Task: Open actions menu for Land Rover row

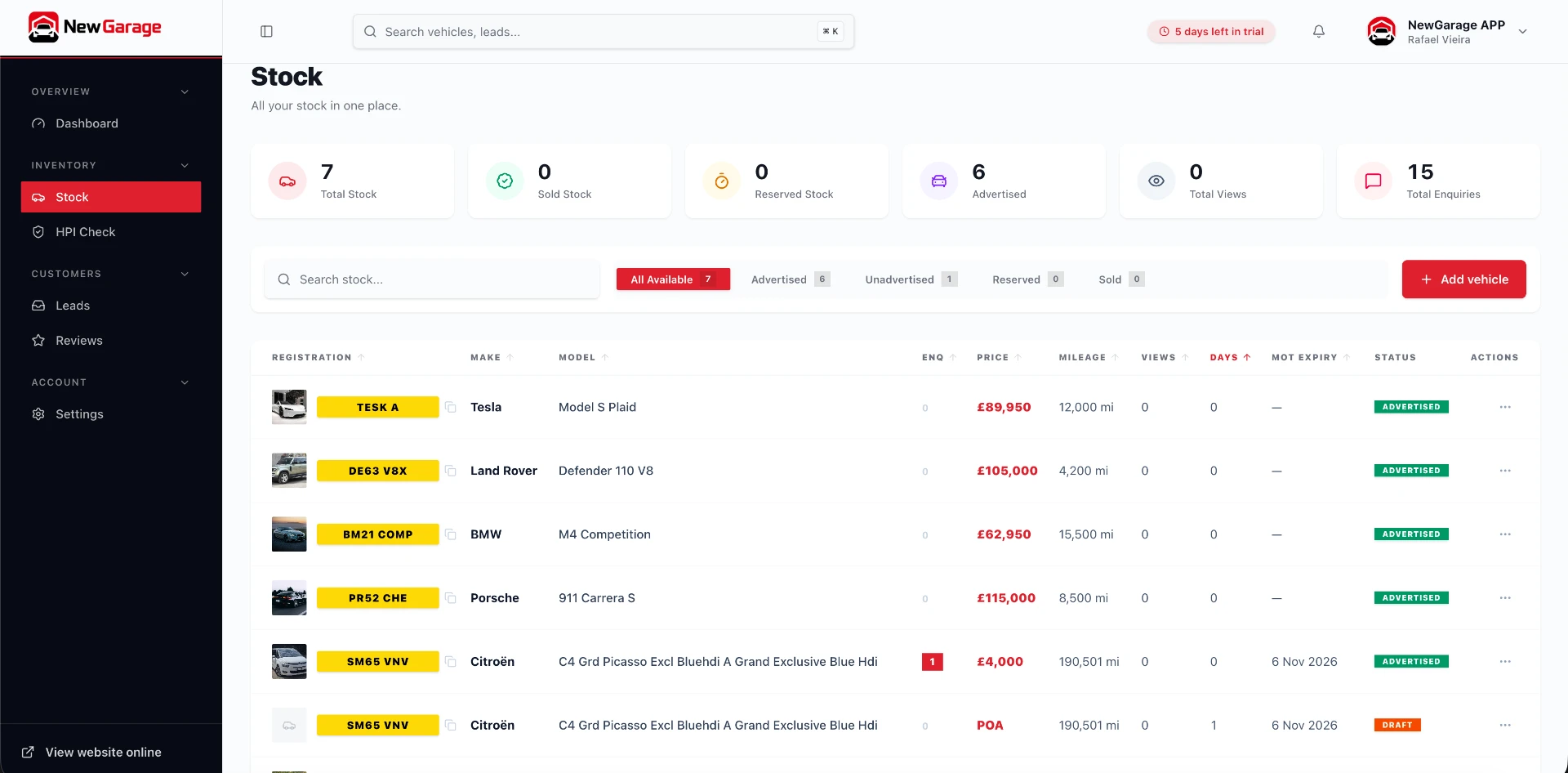Action: (1505, 471)
